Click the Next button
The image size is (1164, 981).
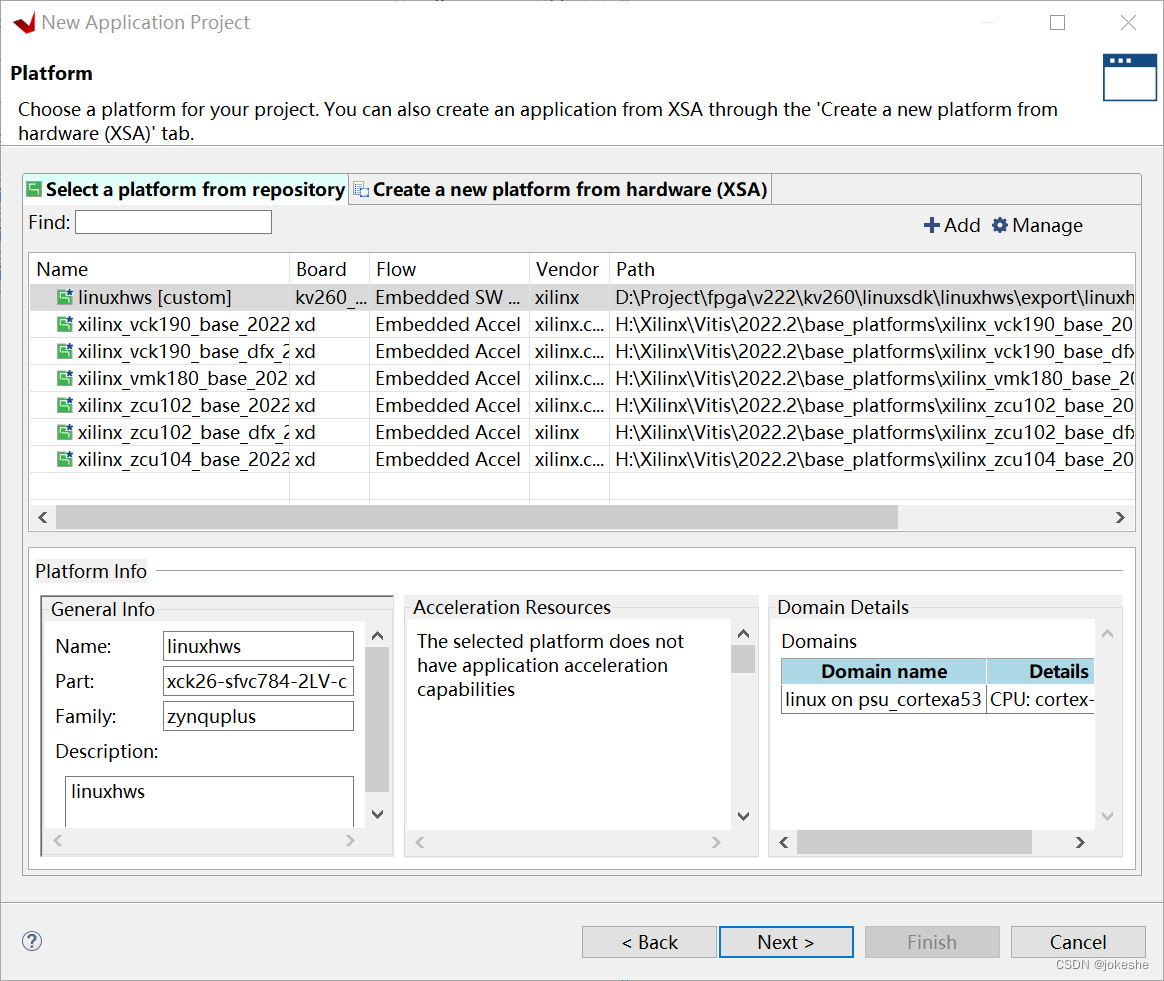(x=786, y=941)
